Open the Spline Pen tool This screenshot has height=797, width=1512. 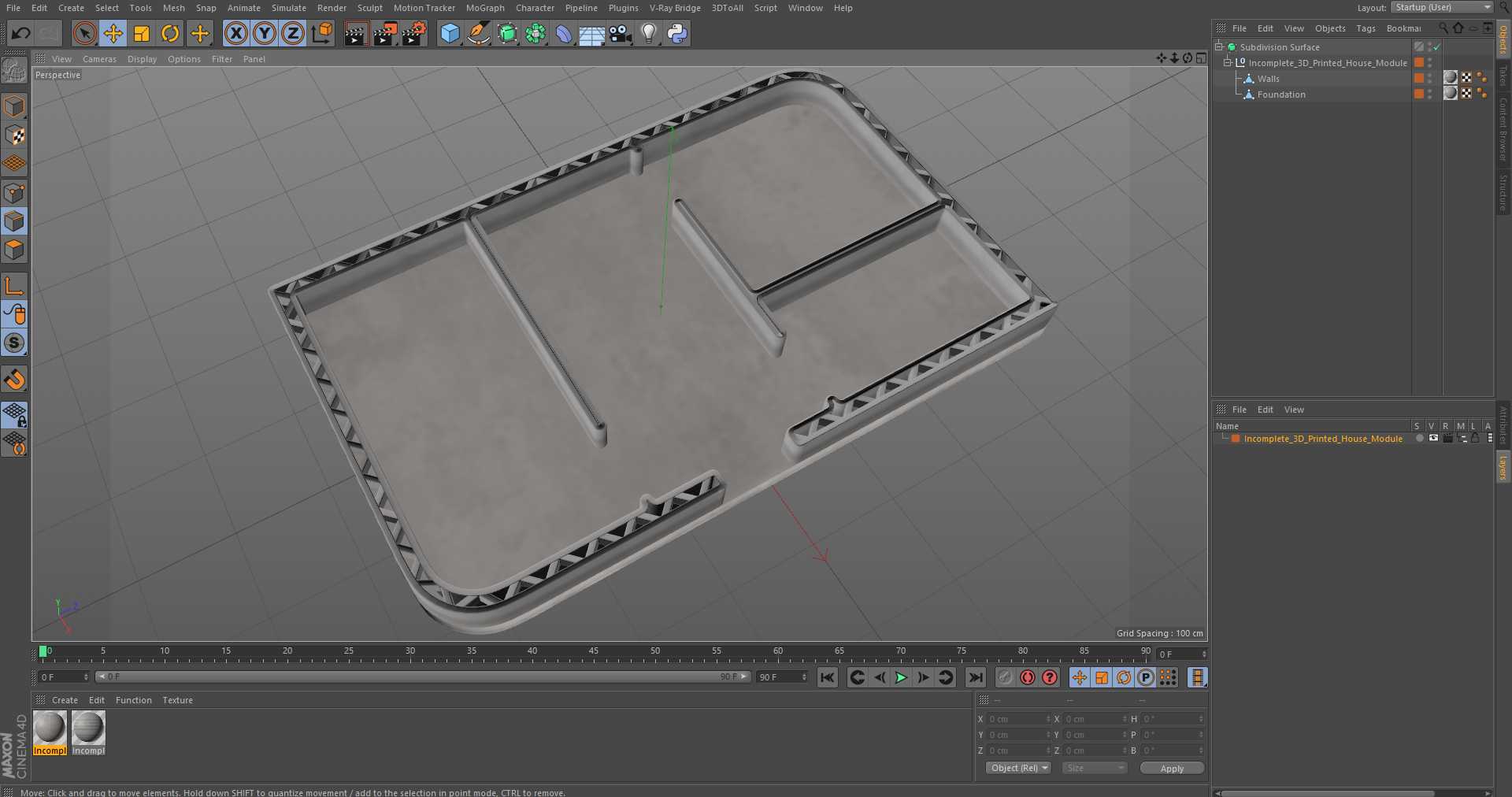(x=478, y=33)
